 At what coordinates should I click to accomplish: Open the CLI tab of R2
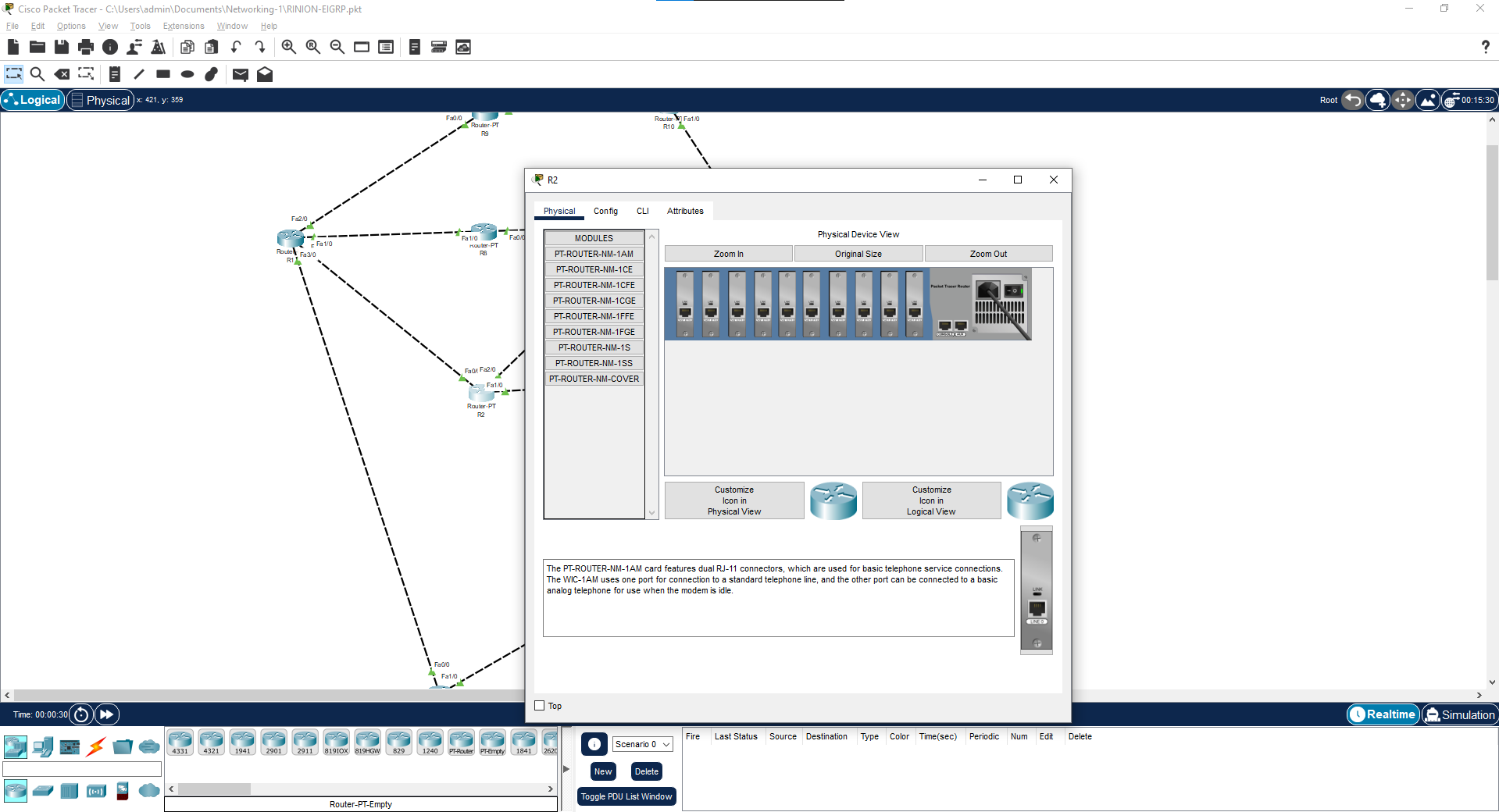point(643,211)
